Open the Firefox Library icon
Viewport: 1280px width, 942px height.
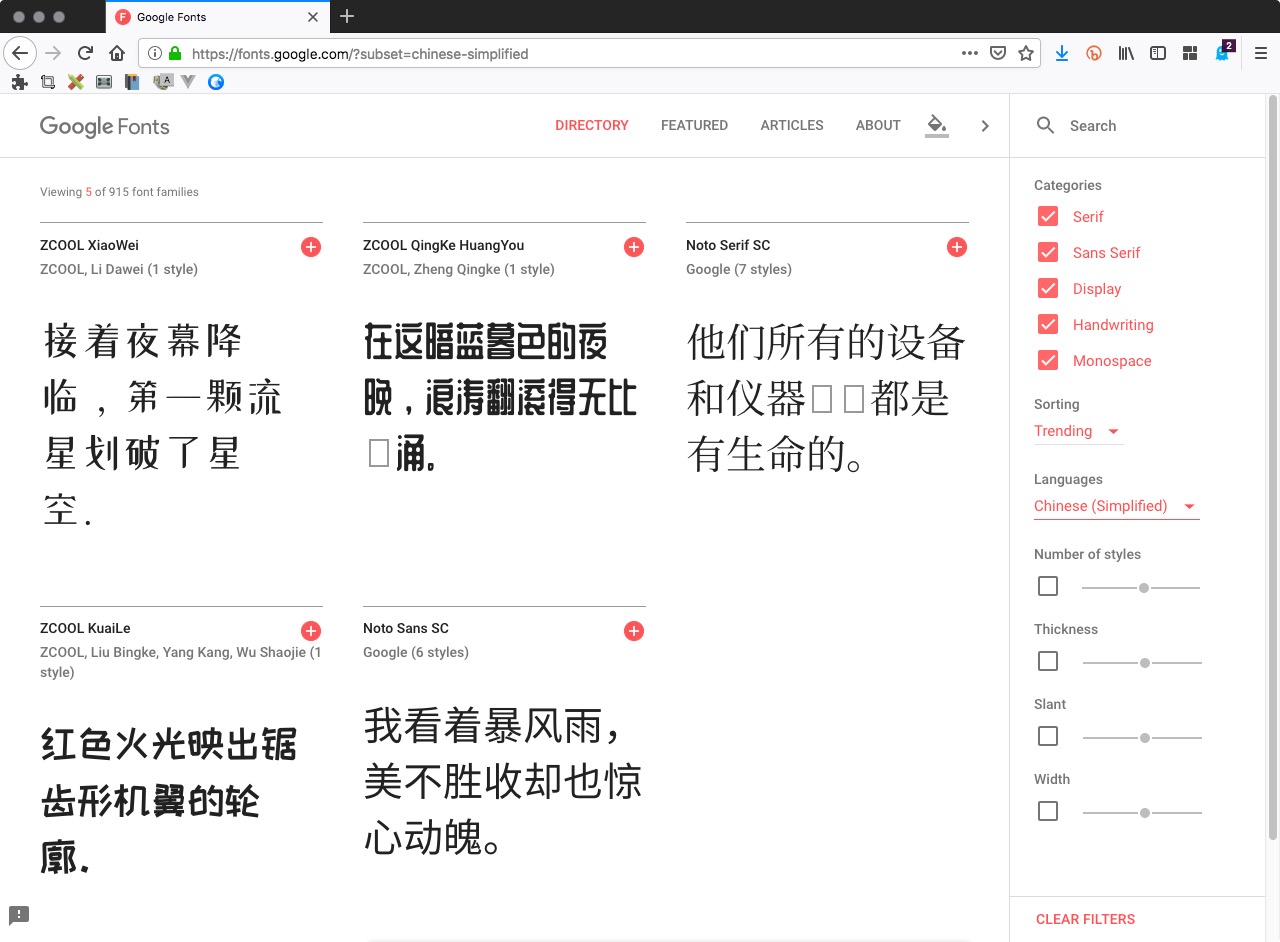[x=1126, y=54]
